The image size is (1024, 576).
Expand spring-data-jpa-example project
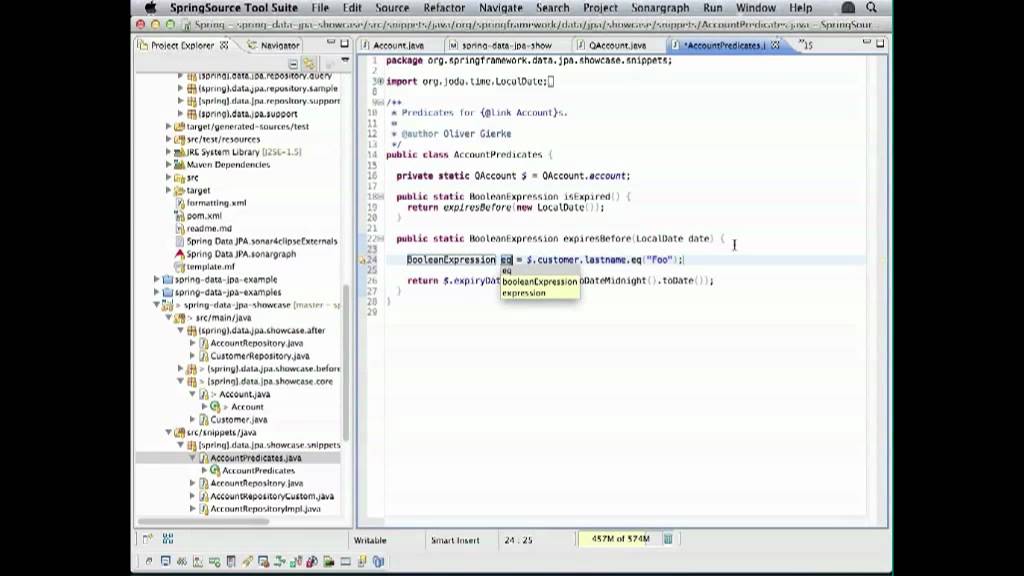pos(157,280)
